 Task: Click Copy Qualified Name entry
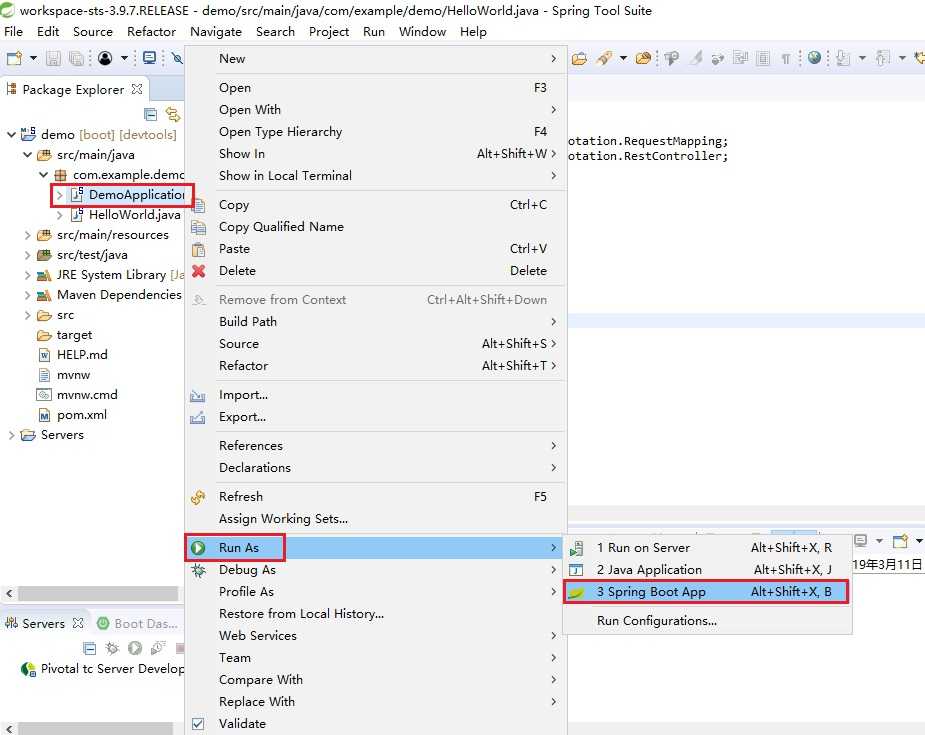[x=376, y=227]
